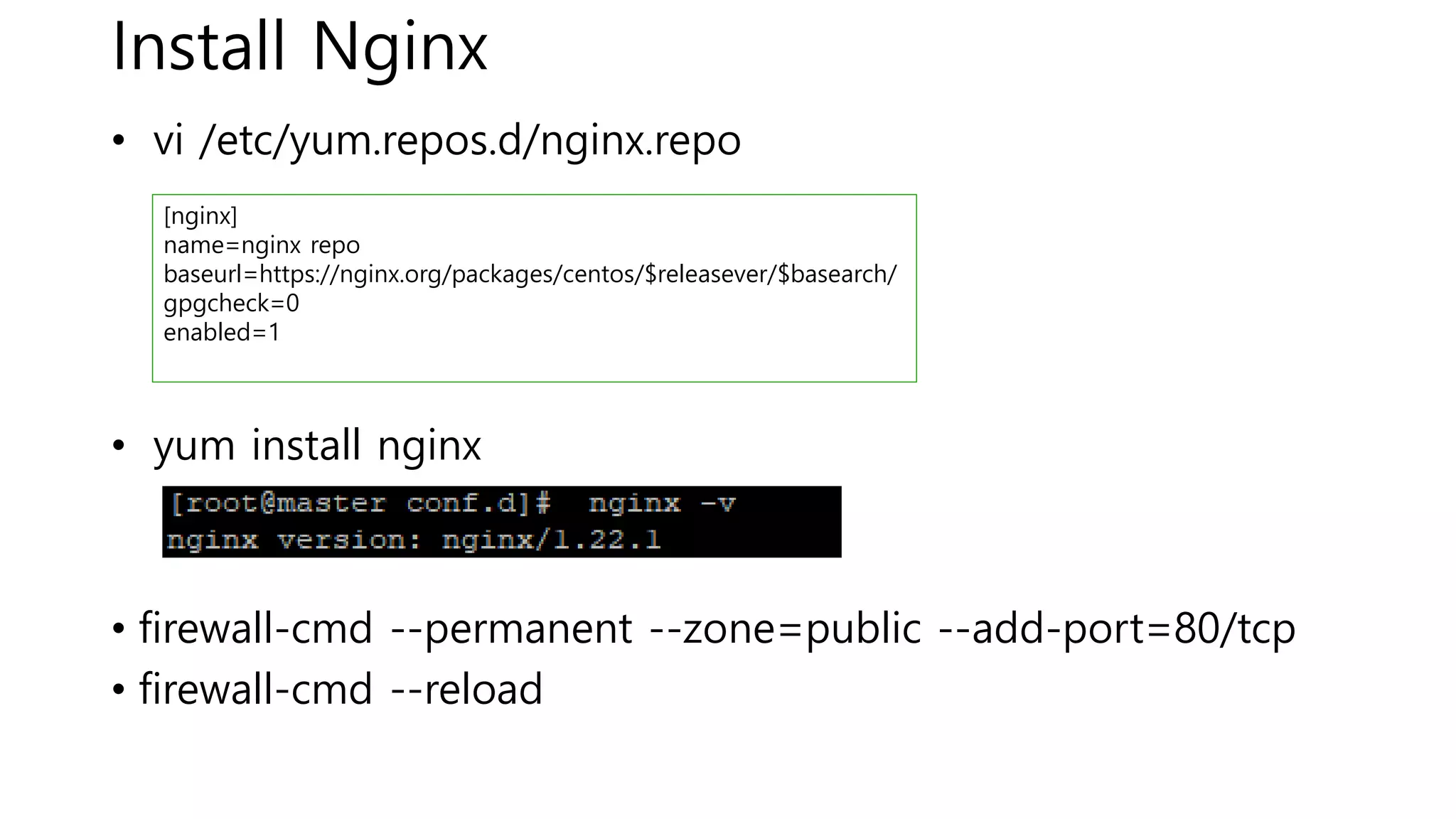Viewport: 1456px width, 819px height.
Task: Click the vi /etc/yum.repos.d/nginx.repo line
Action: (446, 141)
